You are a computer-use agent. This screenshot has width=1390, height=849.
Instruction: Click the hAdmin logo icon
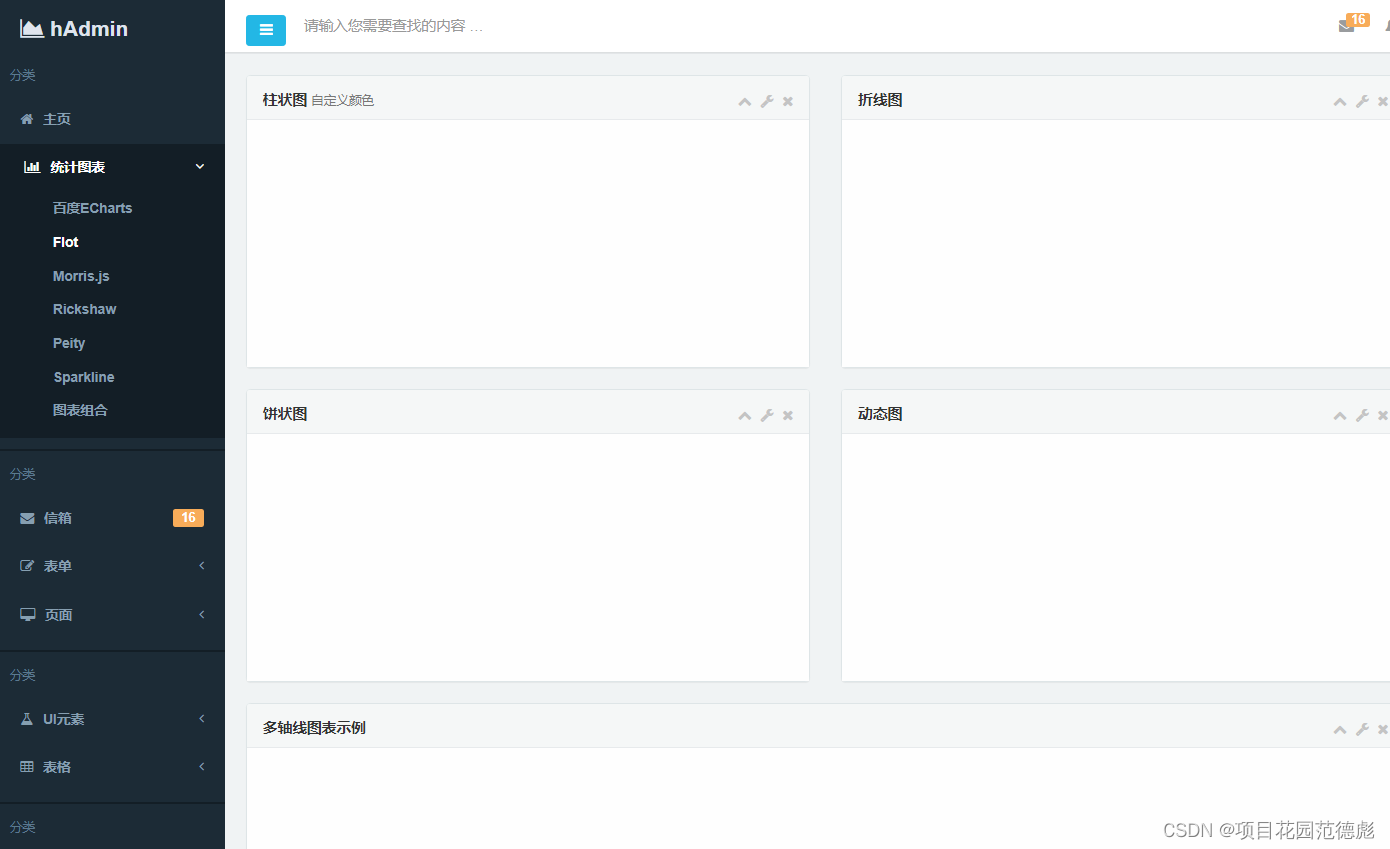tap(32, 29)
